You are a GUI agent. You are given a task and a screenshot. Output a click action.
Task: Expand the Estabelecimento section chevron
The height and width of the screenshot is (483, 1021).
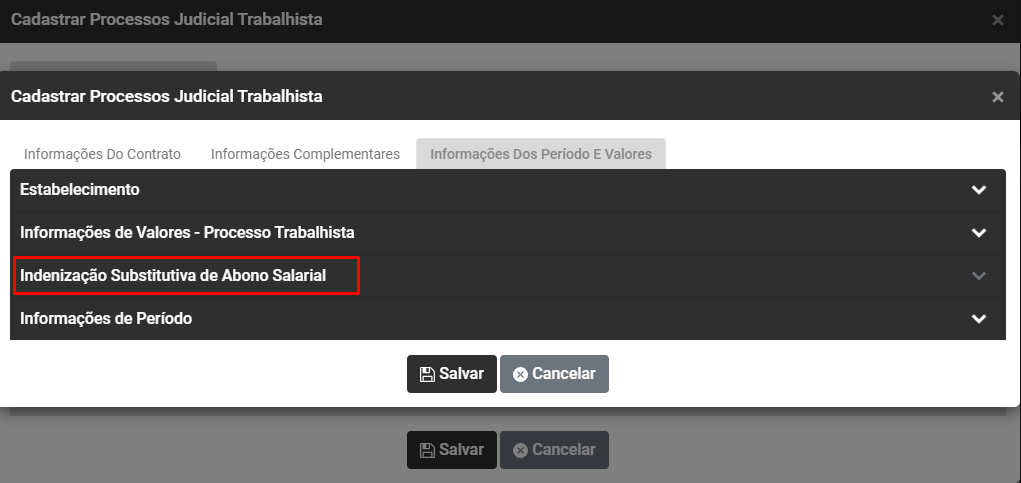[x=979, y=190]
